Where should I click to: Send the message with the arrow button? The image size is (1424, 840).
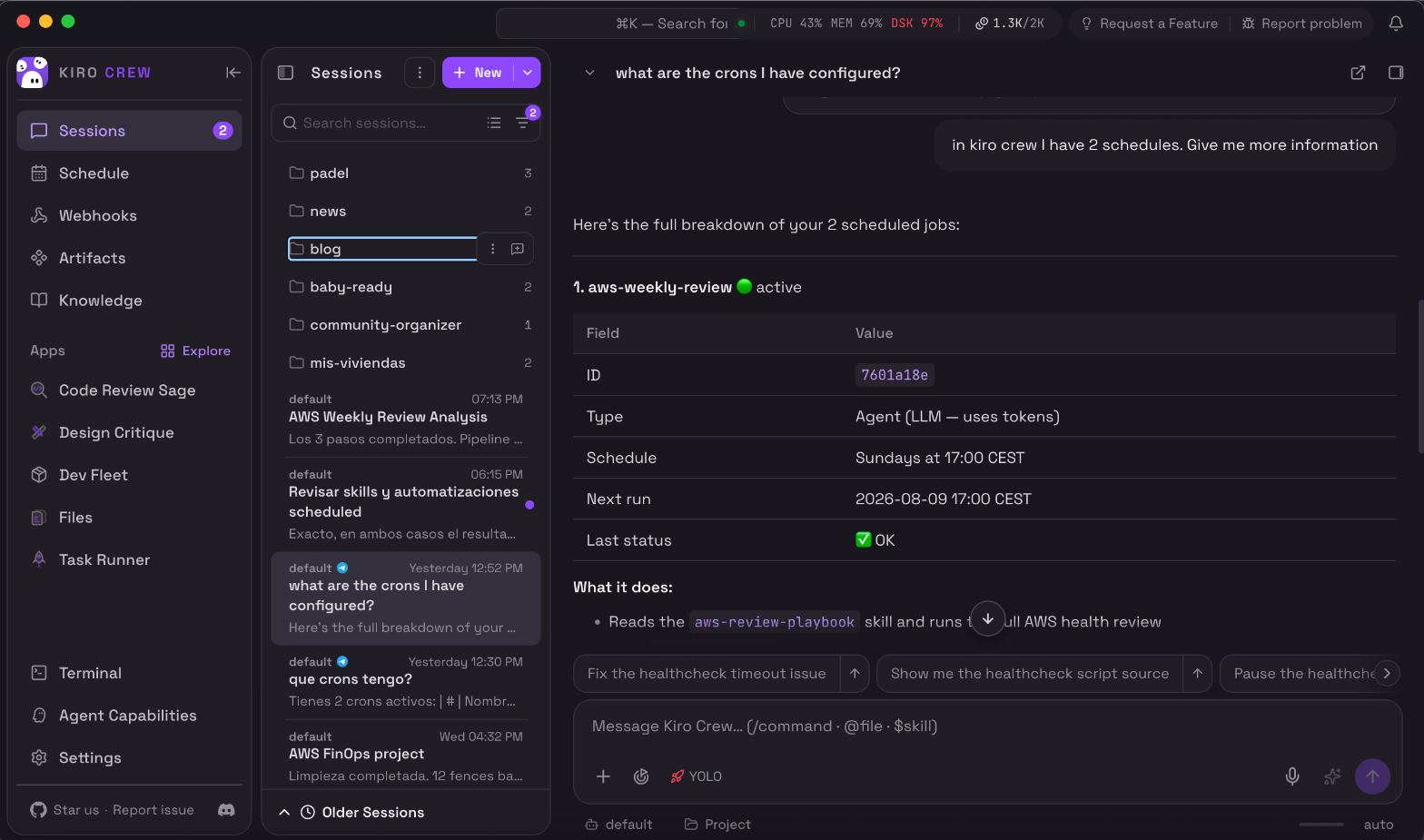[x=1373, y=776]
